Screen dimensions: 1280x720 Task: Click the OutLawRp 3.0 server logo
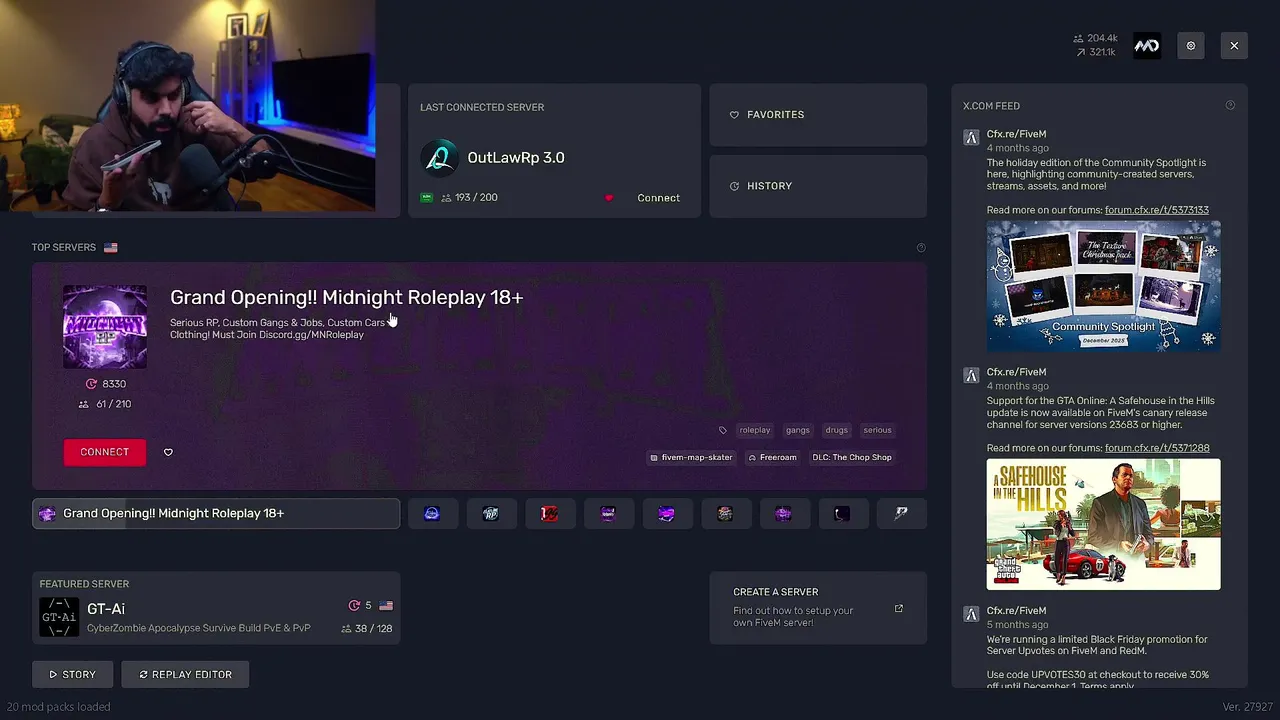pos(440,158)
